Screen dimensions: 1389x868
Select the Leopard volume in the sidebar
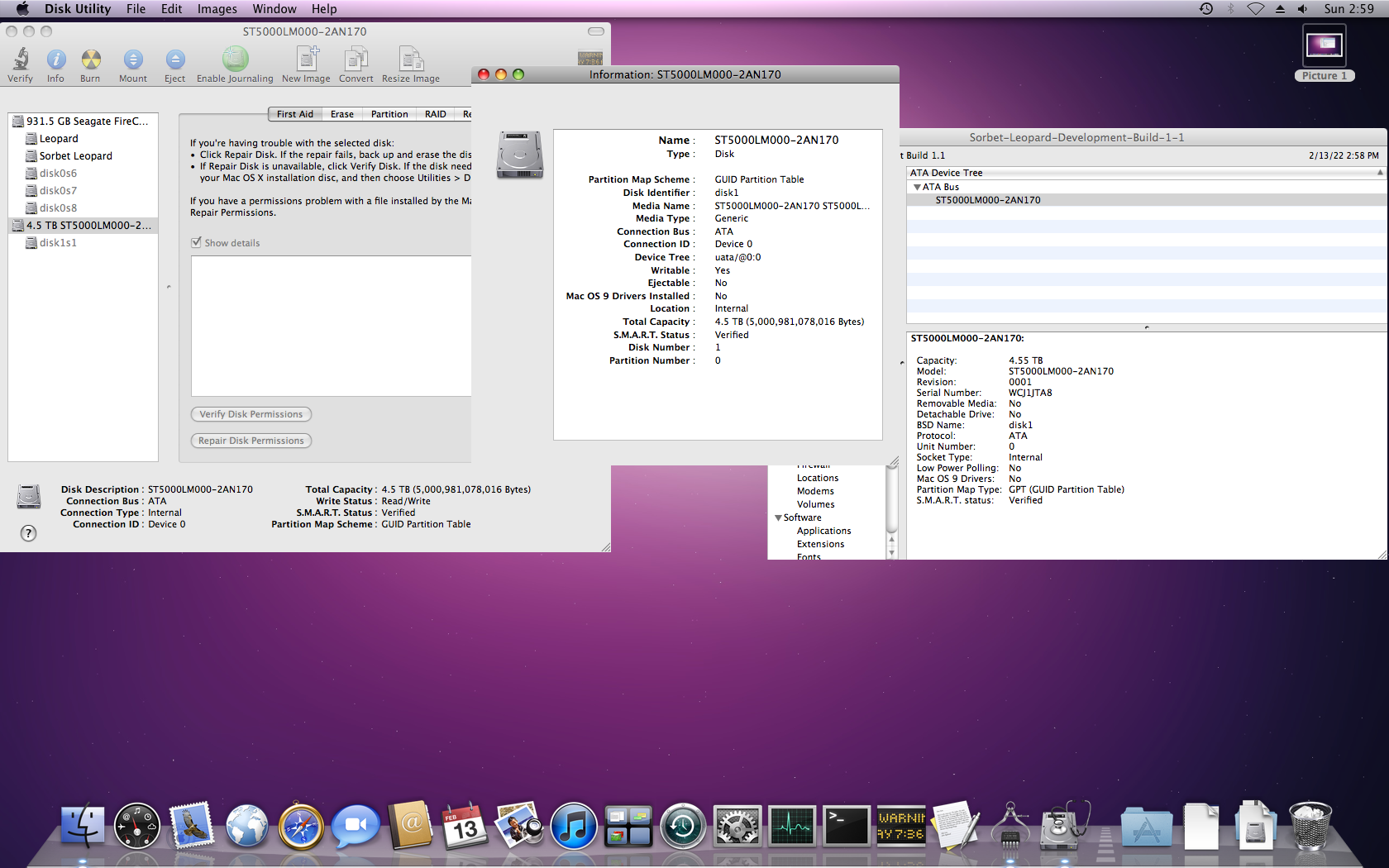pos(83,139)
